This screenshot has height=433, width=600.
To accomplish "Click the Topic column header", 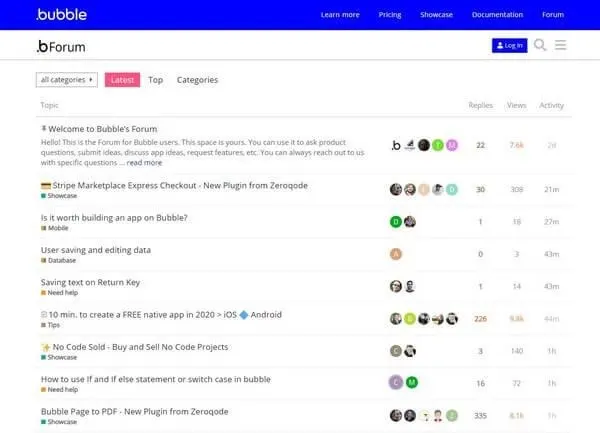I will click(x=49, y=105).
